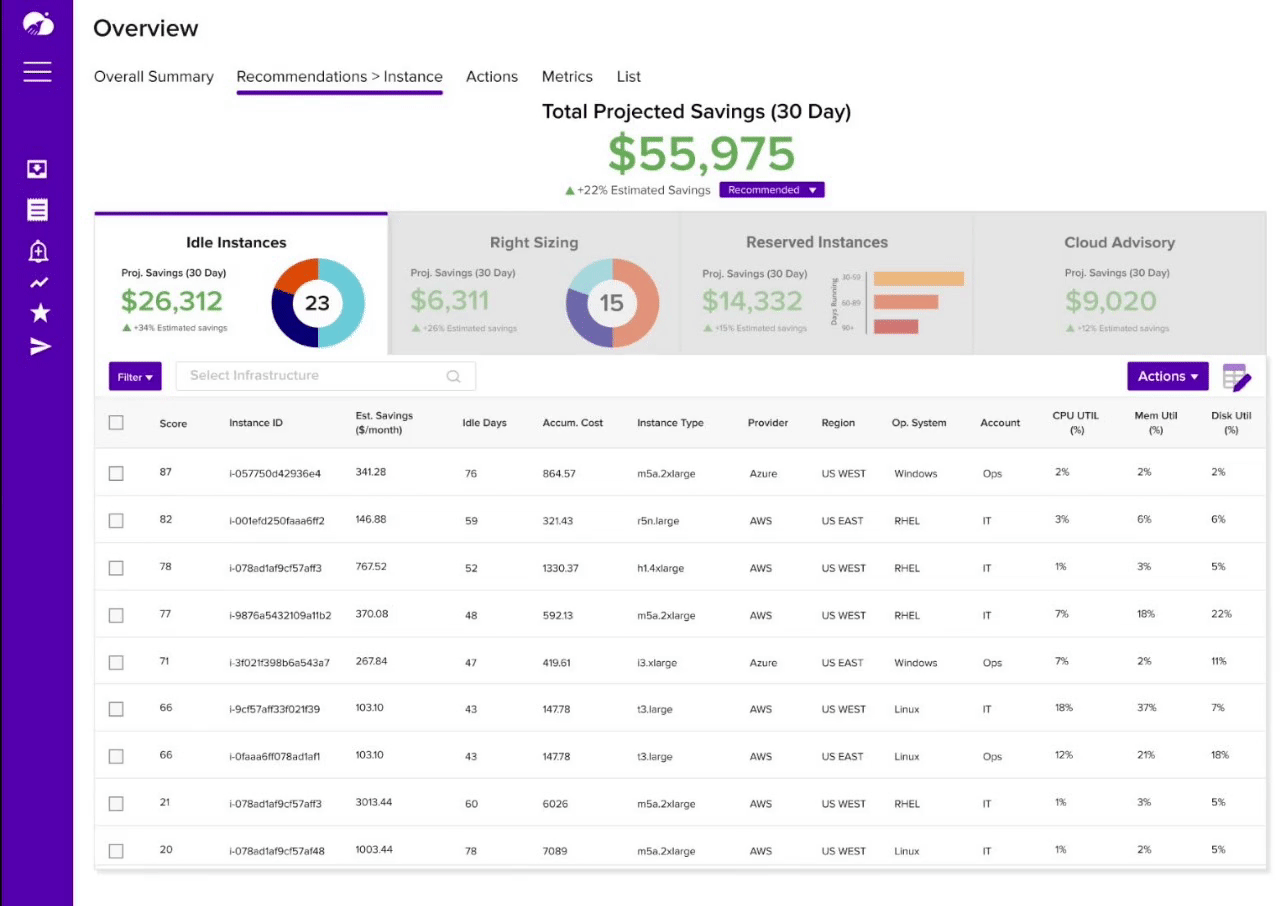1280x906 pixels.
Task: Click the Select Infrastructure search field
Action: [x=326, y=376]
